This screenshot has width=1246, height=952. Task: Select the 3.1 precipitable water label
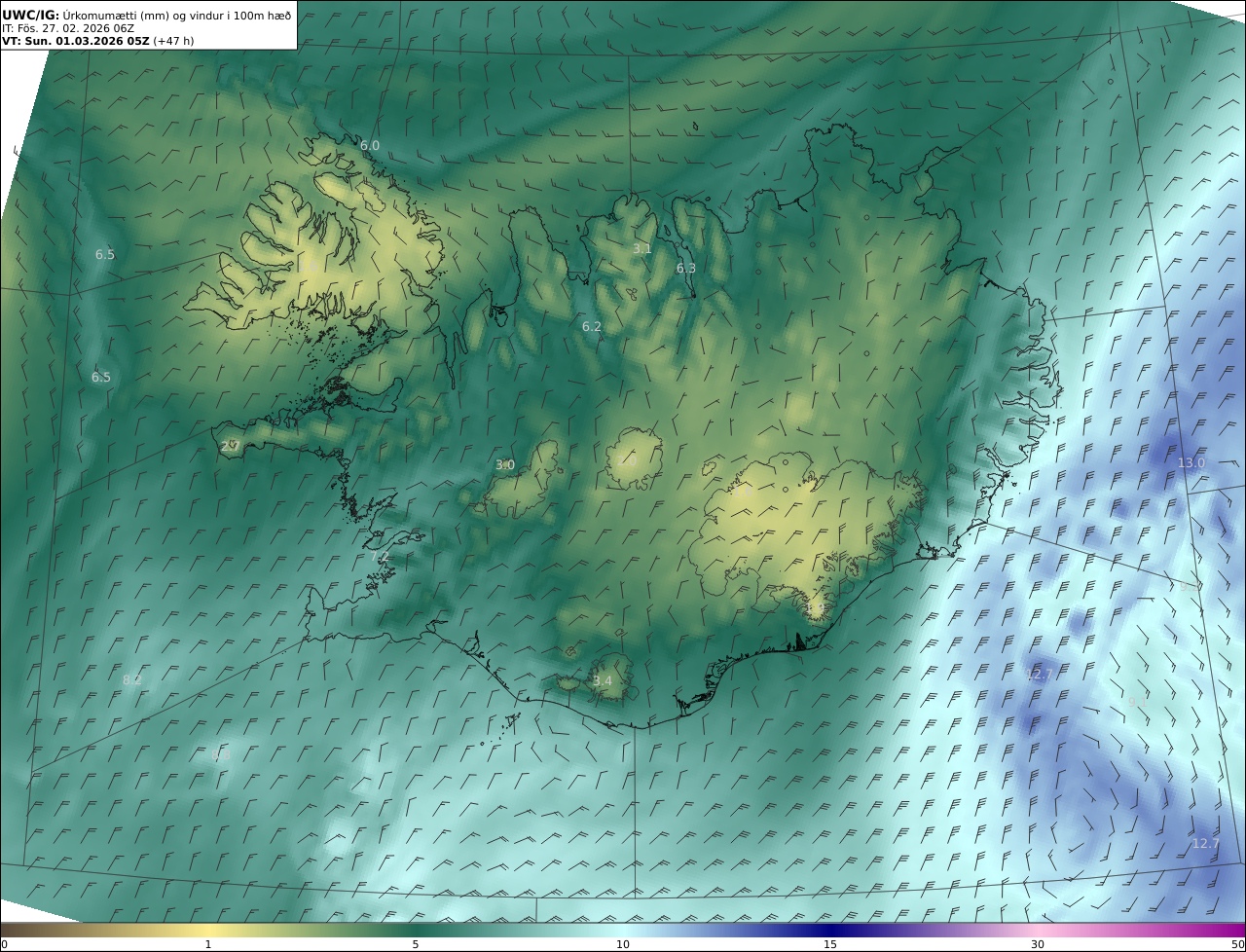642,249
